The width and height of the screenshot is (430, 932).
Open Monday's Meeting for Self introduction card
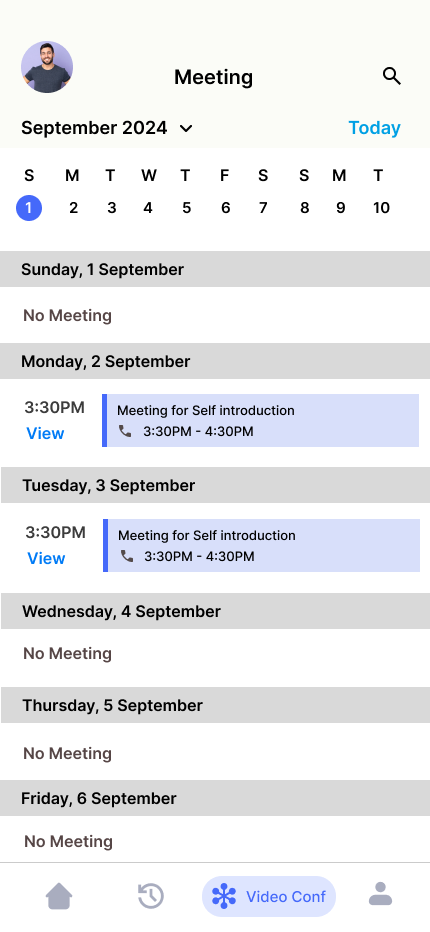[x=260, y=420]
